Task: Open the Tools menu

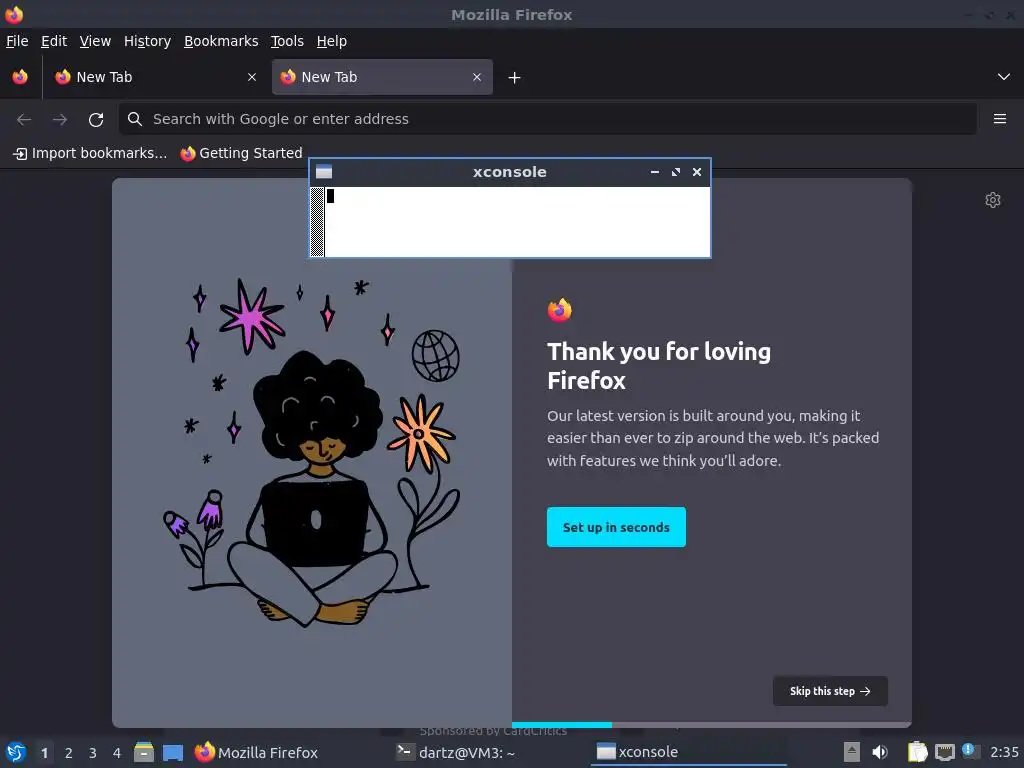Action: [287, 41]
